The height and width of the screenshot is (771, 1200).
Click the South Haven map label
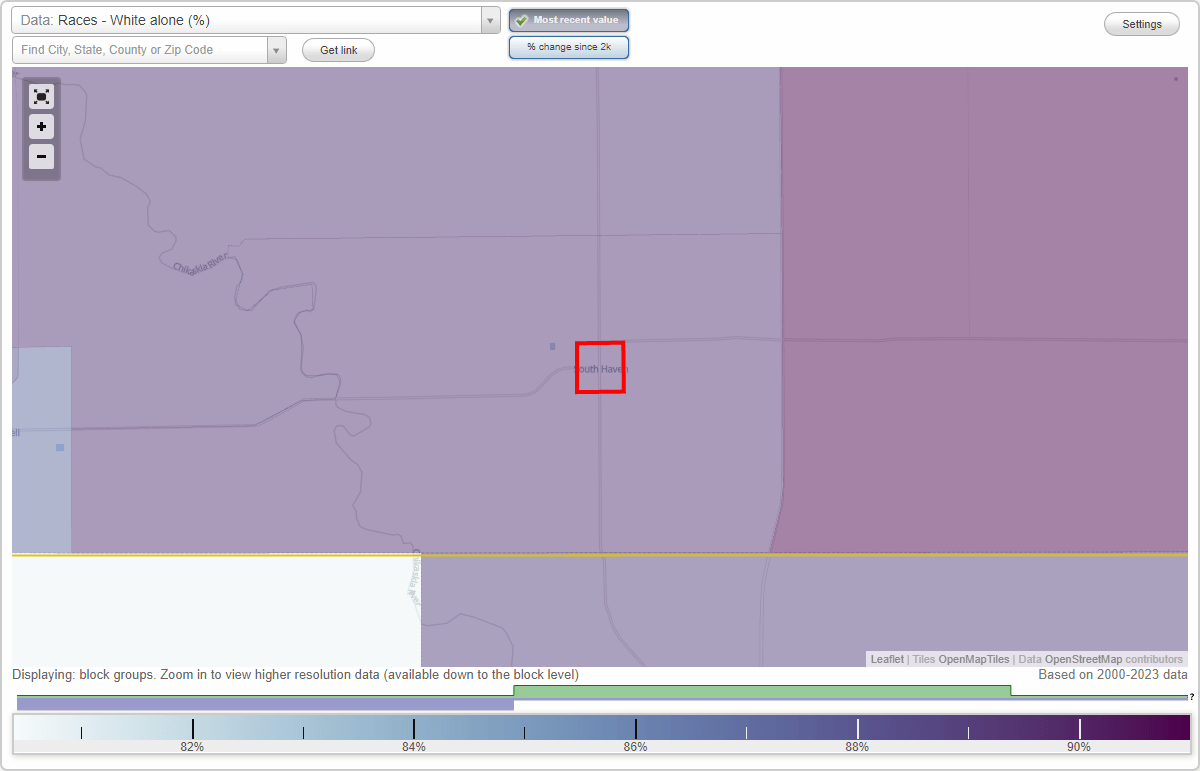(600, 369)
